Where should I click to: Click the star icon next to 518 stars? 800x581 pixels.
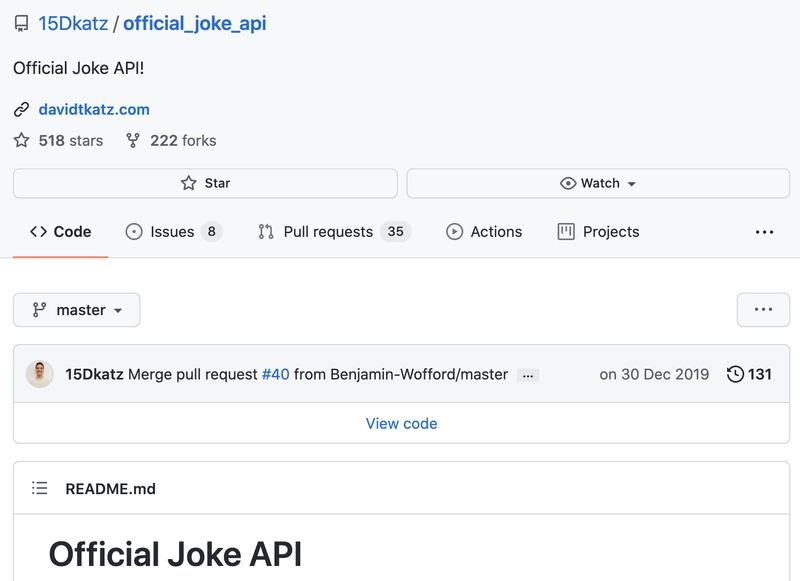[x=21, y=140]
